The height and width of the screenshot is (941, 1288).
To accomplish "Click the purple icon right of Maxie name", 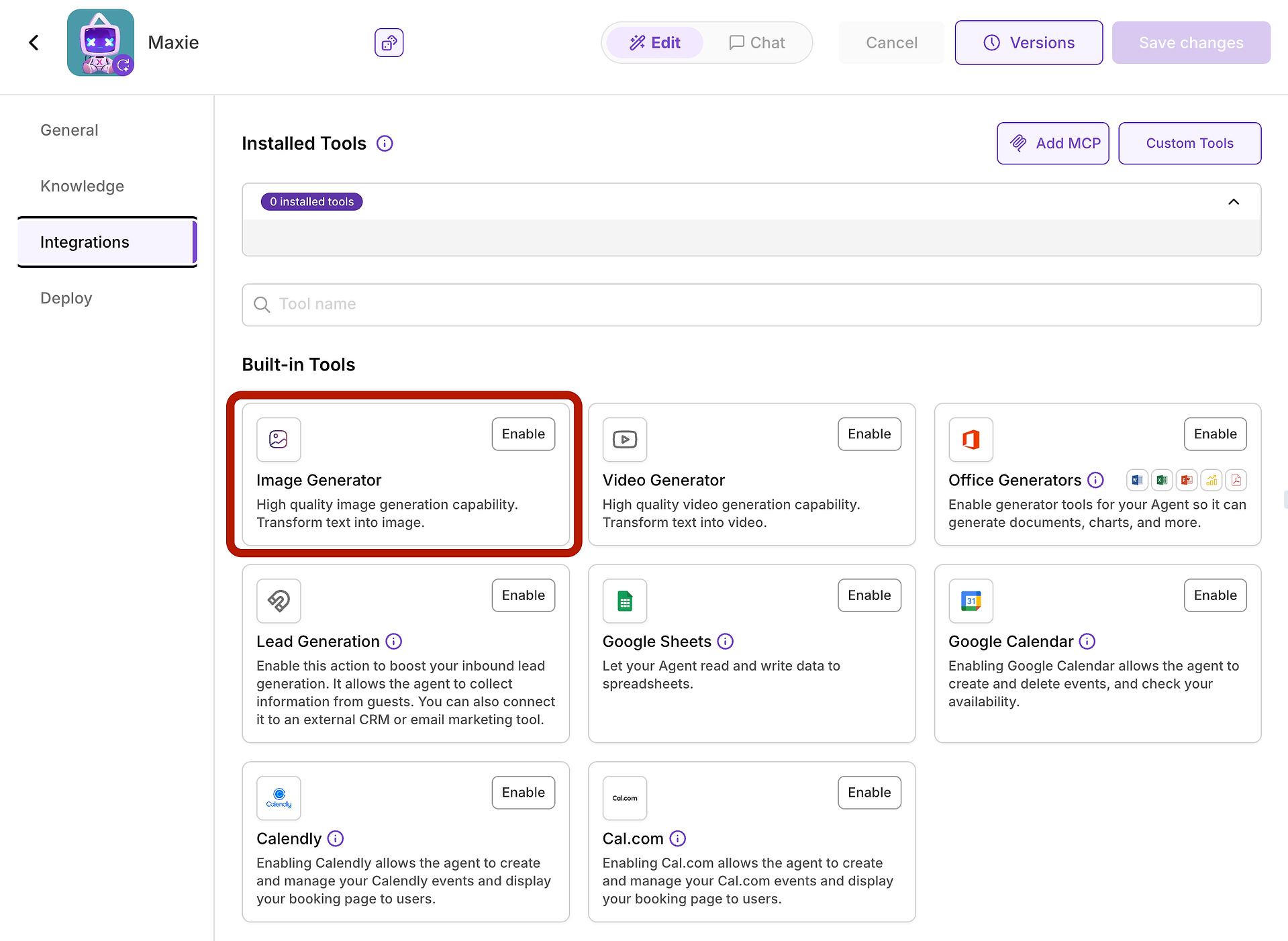I will pyautogui.click(x=389, y=43).
